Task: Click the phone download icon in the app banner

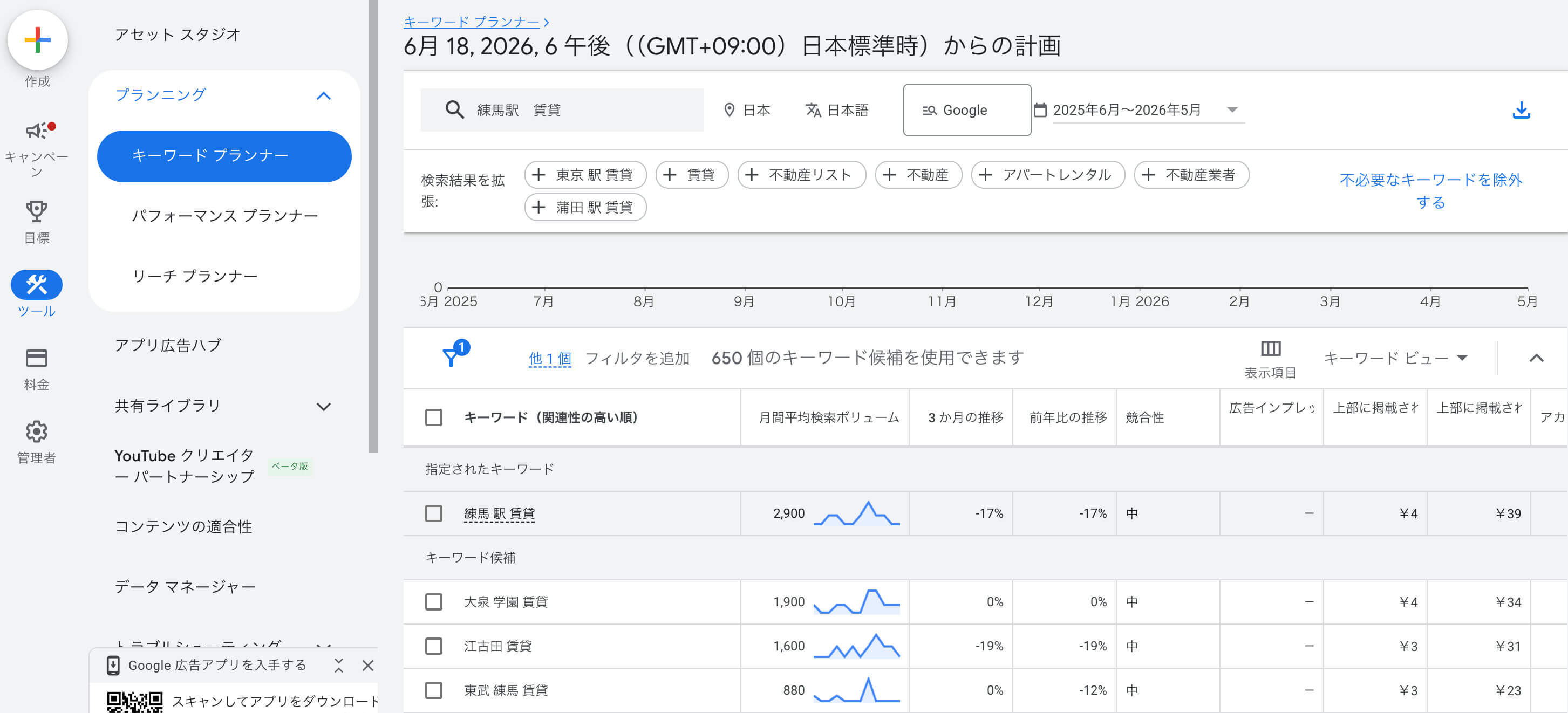Action: click(x=113, y=665)
